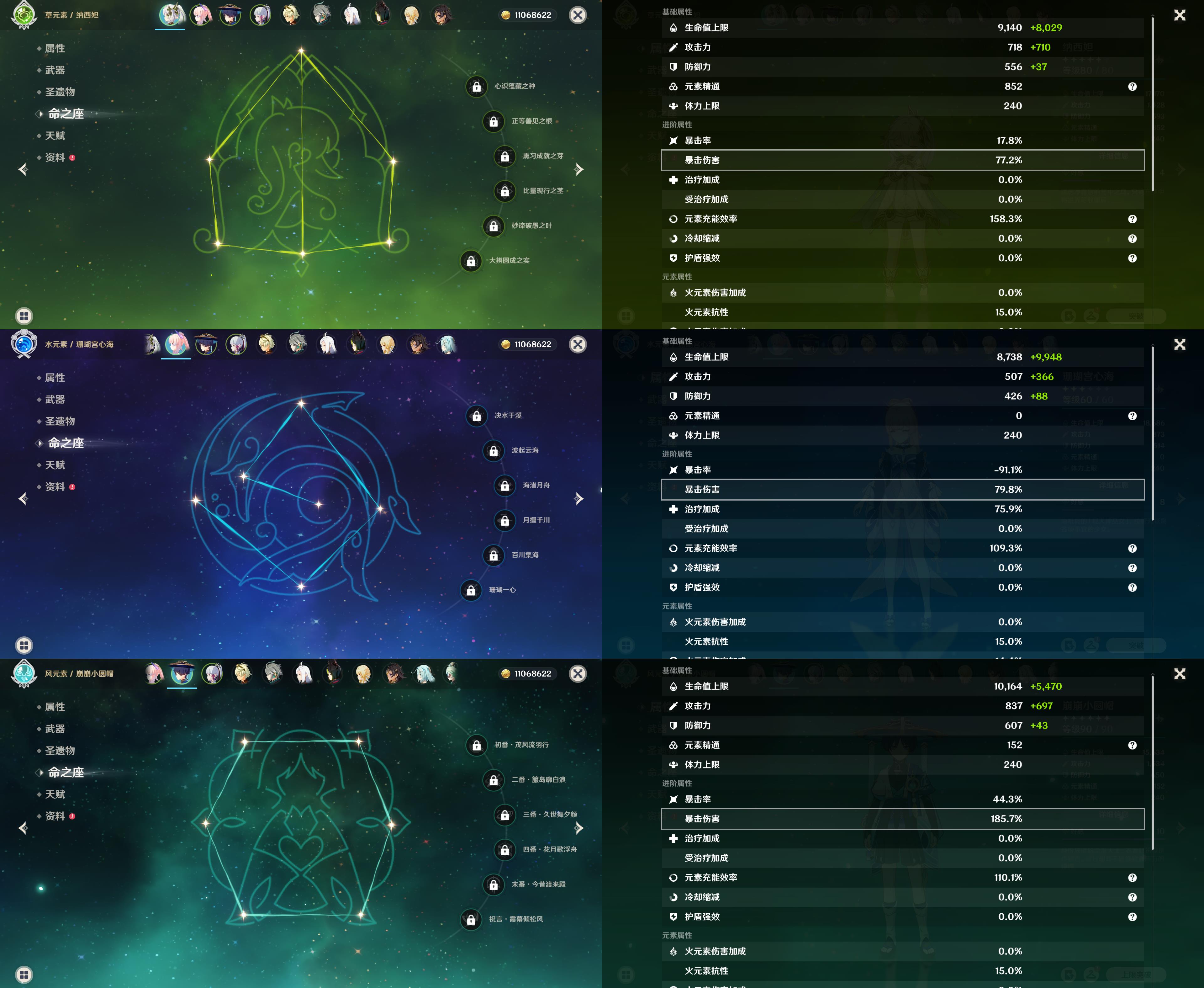Close the stats panel showing 暴击率 -91.1%

pos(1180,344)
